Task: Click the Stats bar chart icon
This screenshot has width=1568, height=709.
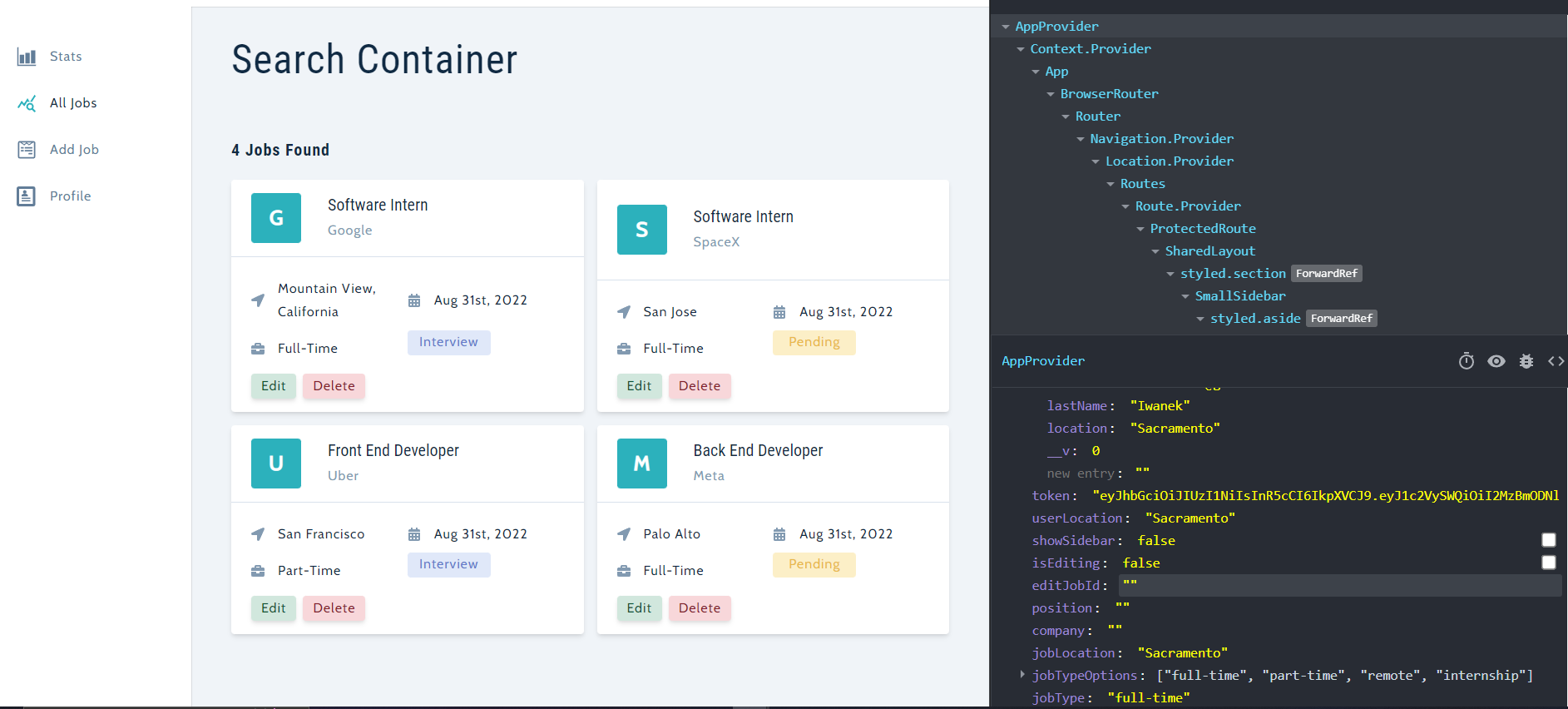Action: pos(27,57)
